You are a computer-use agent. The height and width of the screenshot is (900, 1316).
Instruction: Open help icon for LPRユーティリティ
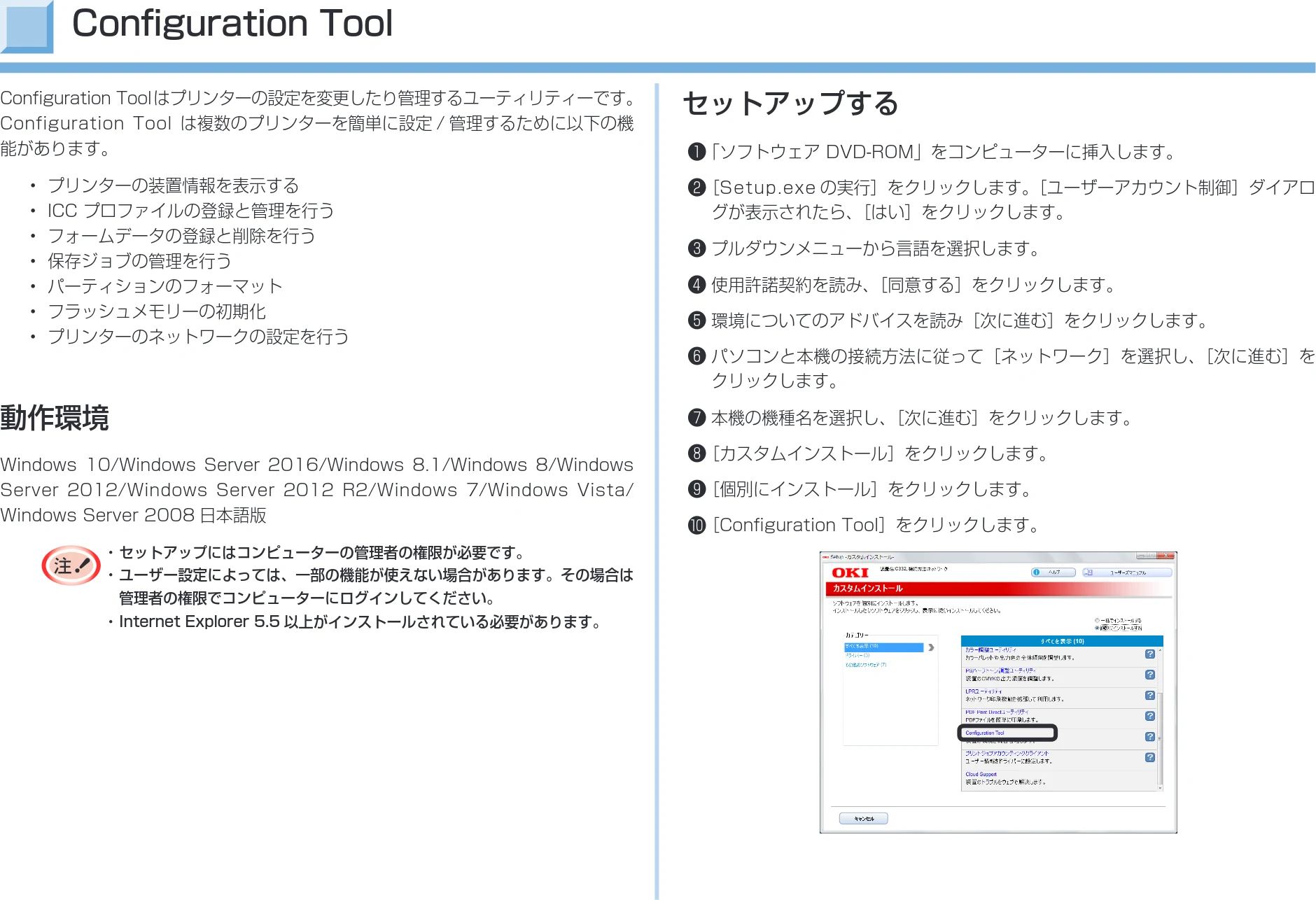[x=1150, y=695]
